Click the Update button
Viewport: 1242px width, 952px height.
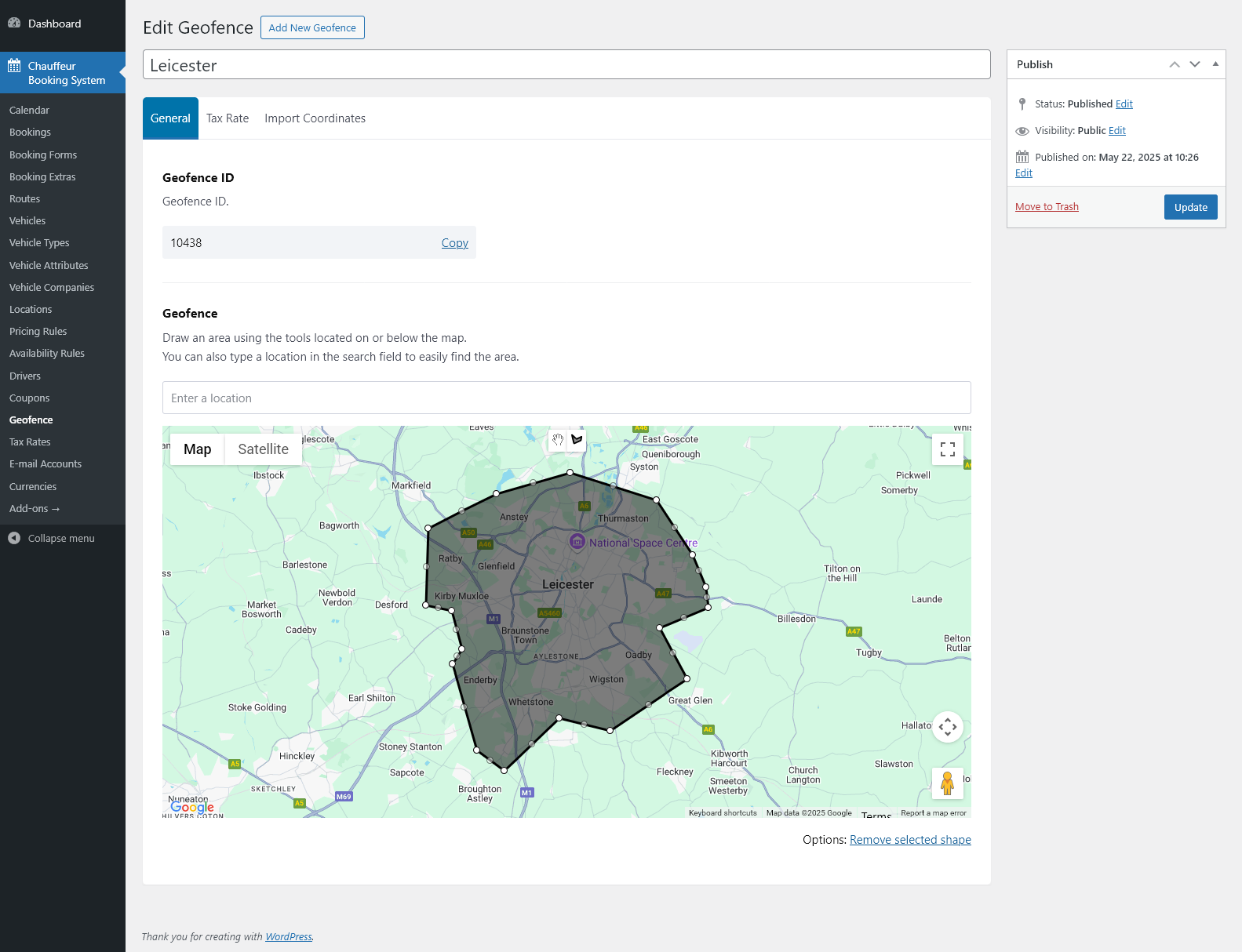(1191, 207)
